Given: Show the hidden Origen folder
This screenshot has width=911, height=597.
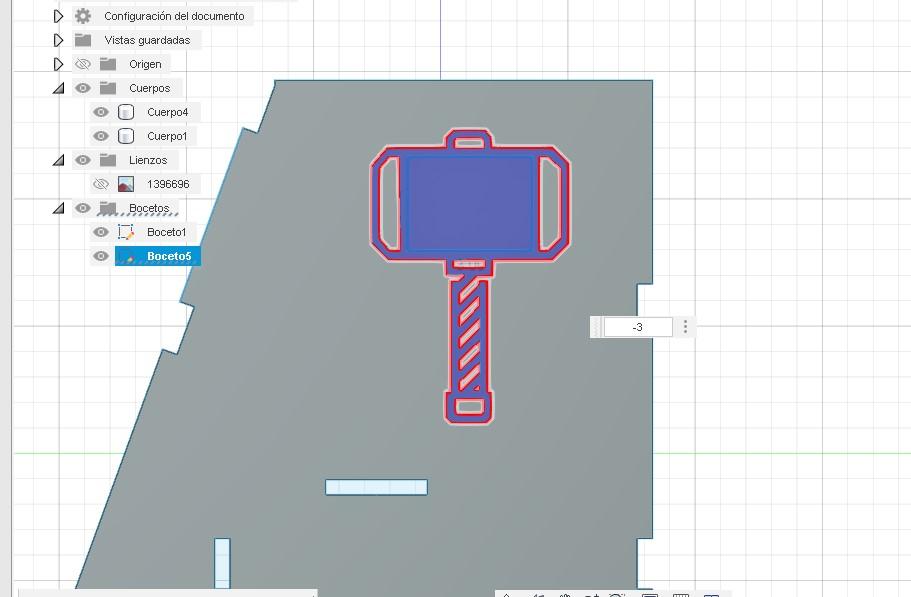Looking at the screenshot, I should [x=83, y=64].
